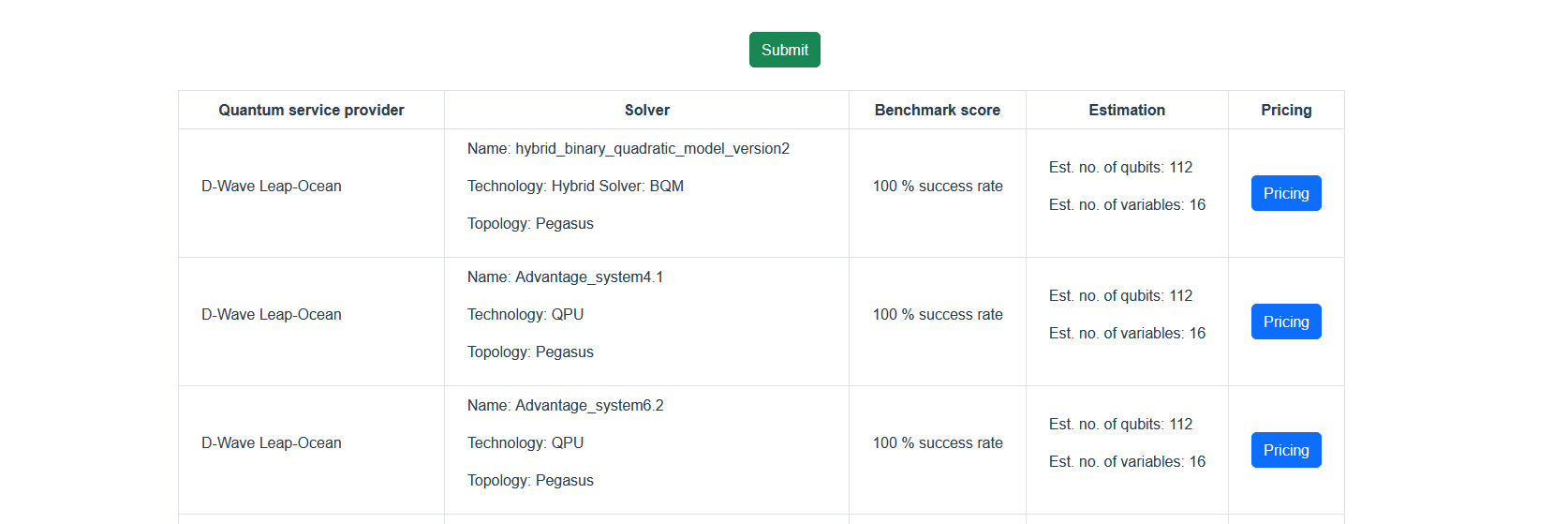The width and height of the screenshot is (1568, 524).
Task: Open Pricing for the Advantage_system4.1 solver
Action: point(1285,322)
